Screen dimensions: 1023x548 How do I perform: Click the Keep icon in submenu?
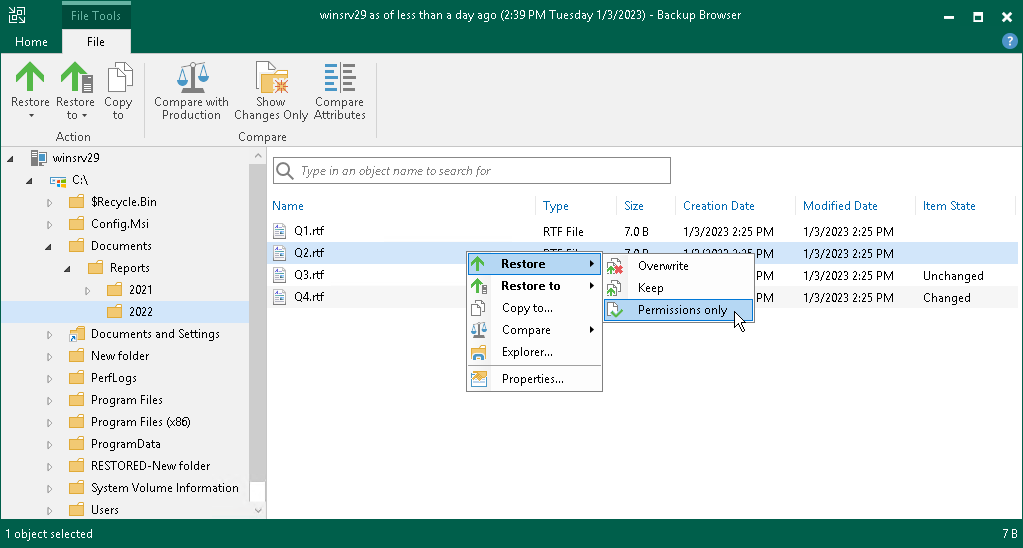point(614,288)
